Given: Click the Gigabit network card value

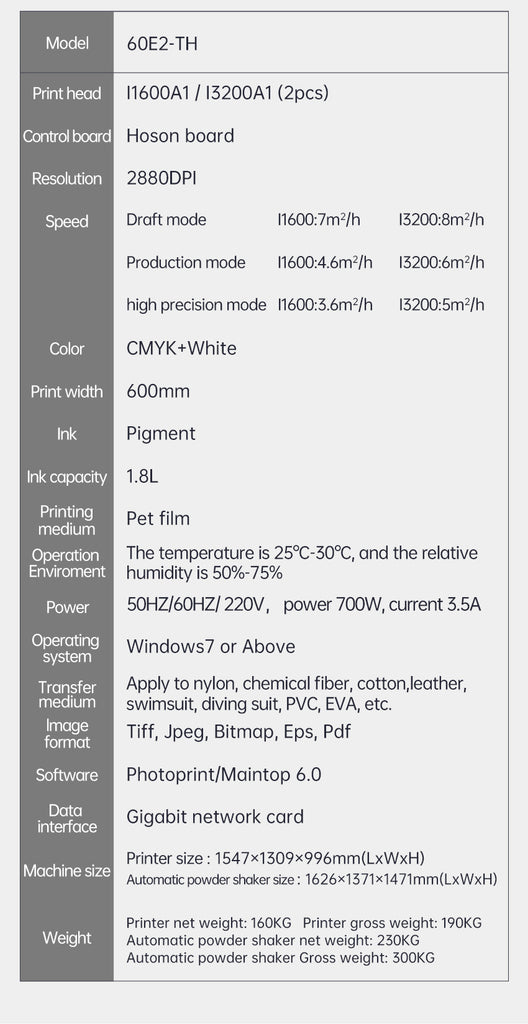Looking at the screenshot, I should (x=215, y=817).
